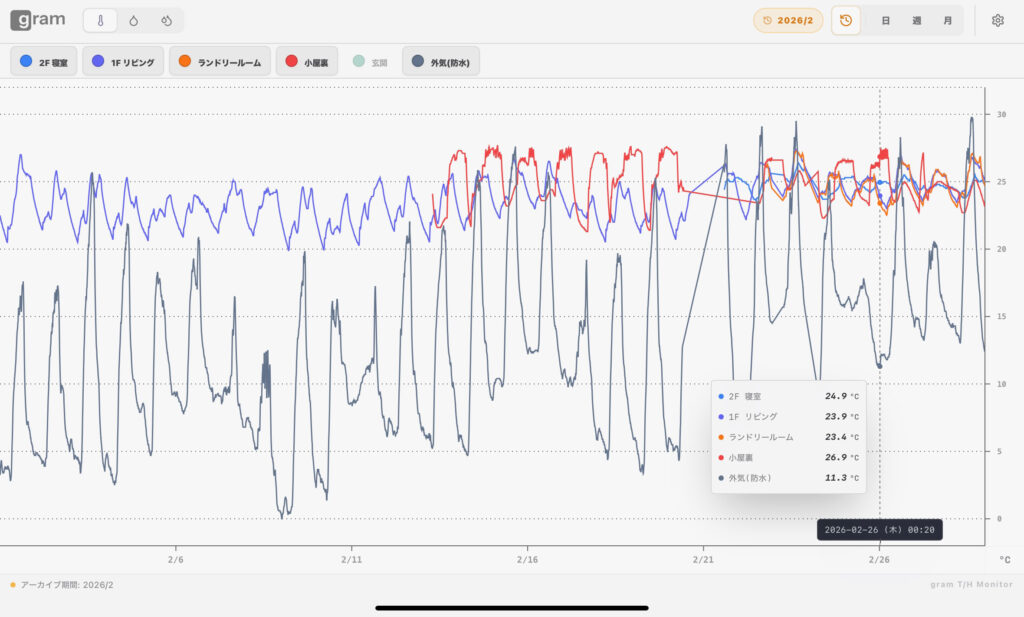Open the 2026/2 archive period selector
The width and height of the screenshot is (1024, 617).
pyautogui.click(x=788, y=20)
